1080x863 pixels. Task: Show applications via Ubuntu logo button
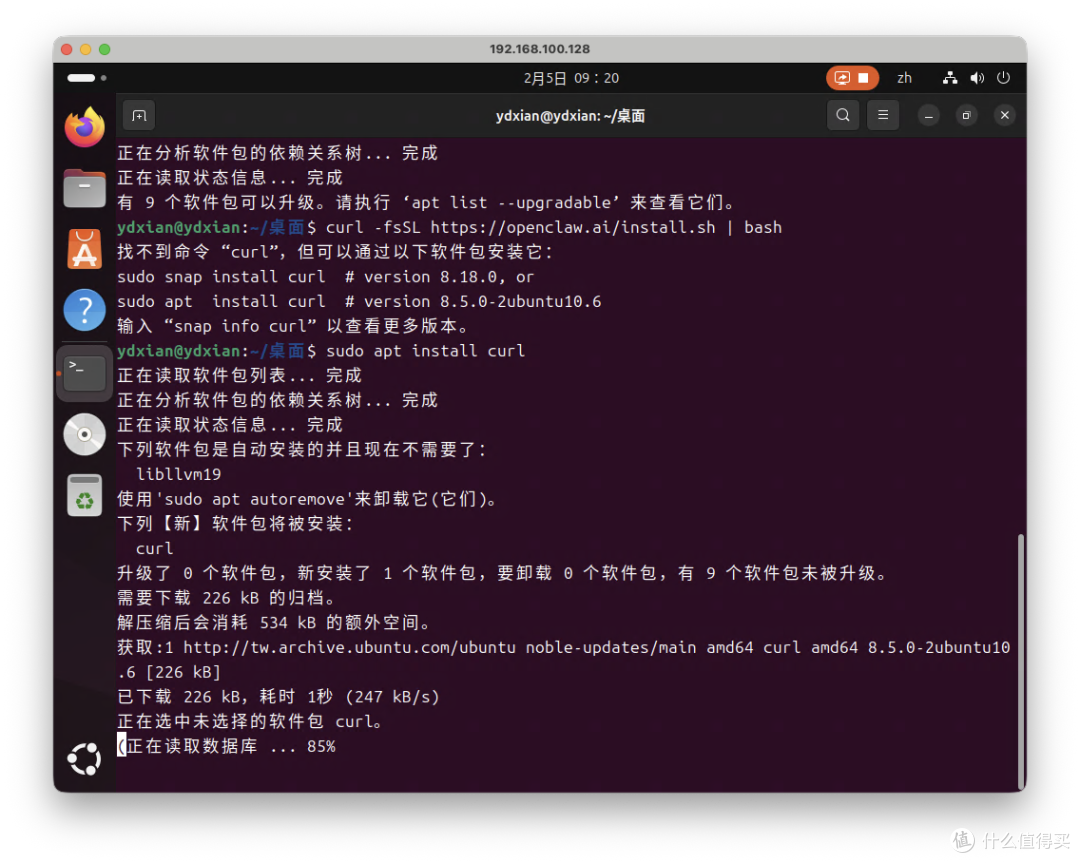click(x=84, y=759)
